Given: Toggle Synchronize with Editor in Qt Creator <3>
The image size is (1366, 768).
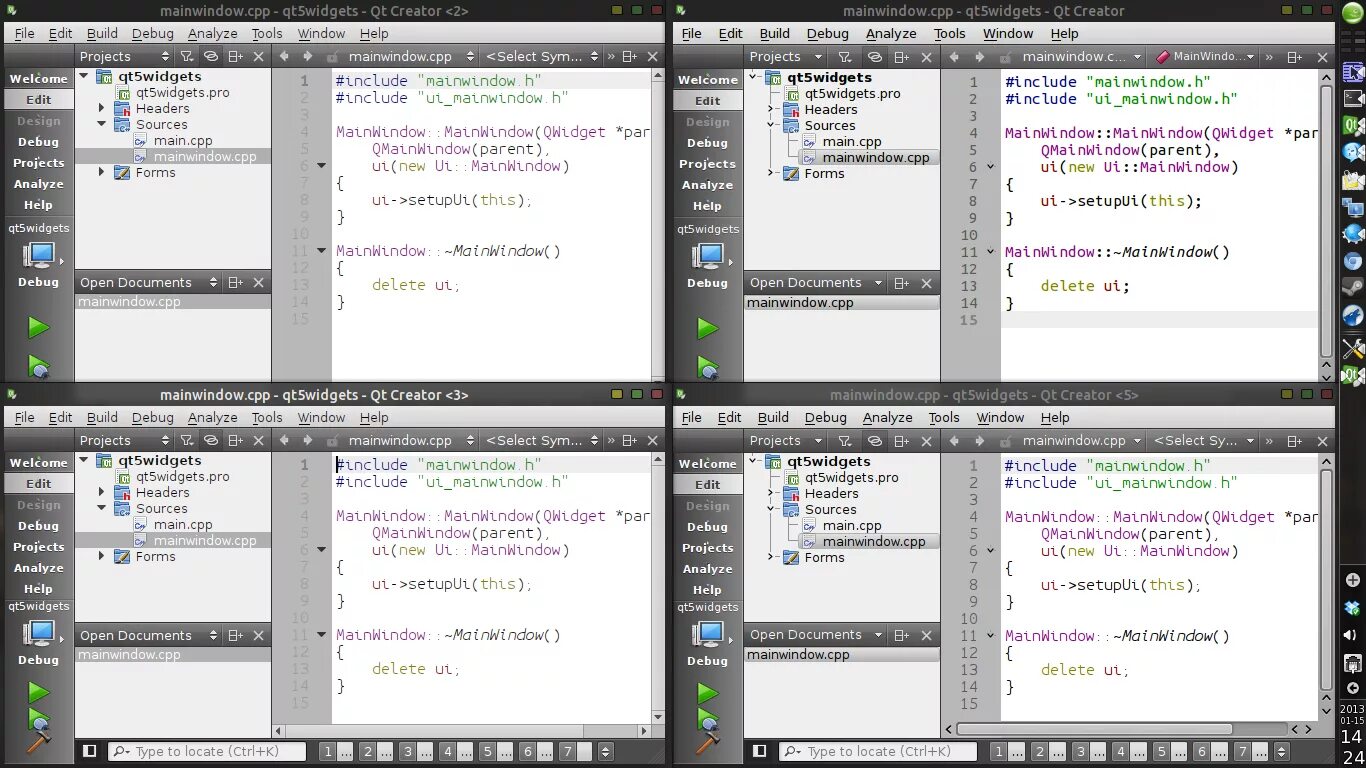Looking at the screenshot, I should point(211,441).
